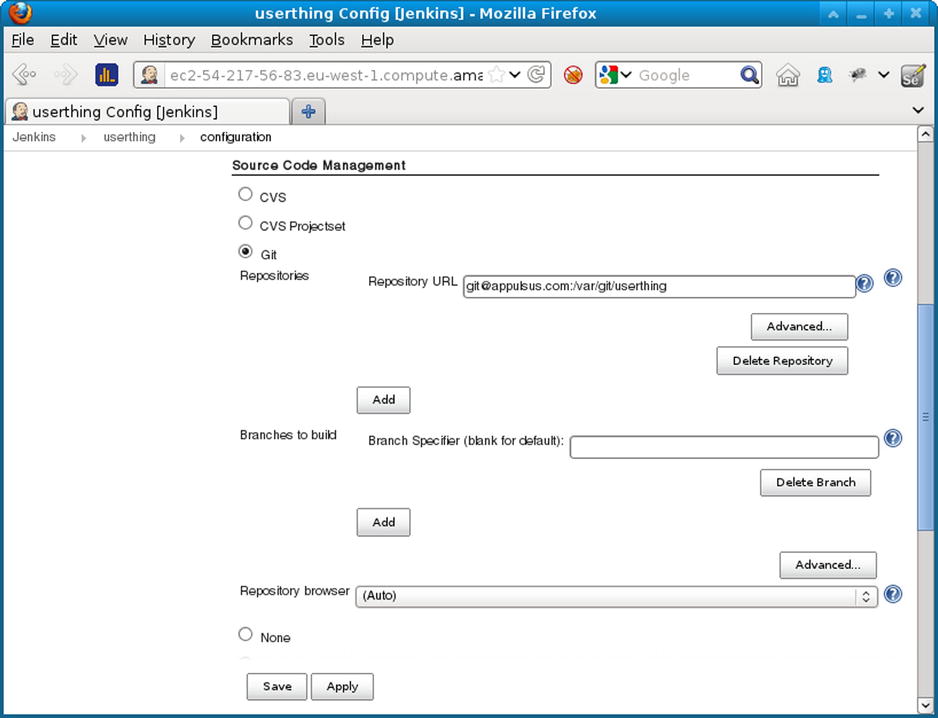Screen dimensions: 938x718
Task: Select the None radio option
Action: (x=245, y=634)
